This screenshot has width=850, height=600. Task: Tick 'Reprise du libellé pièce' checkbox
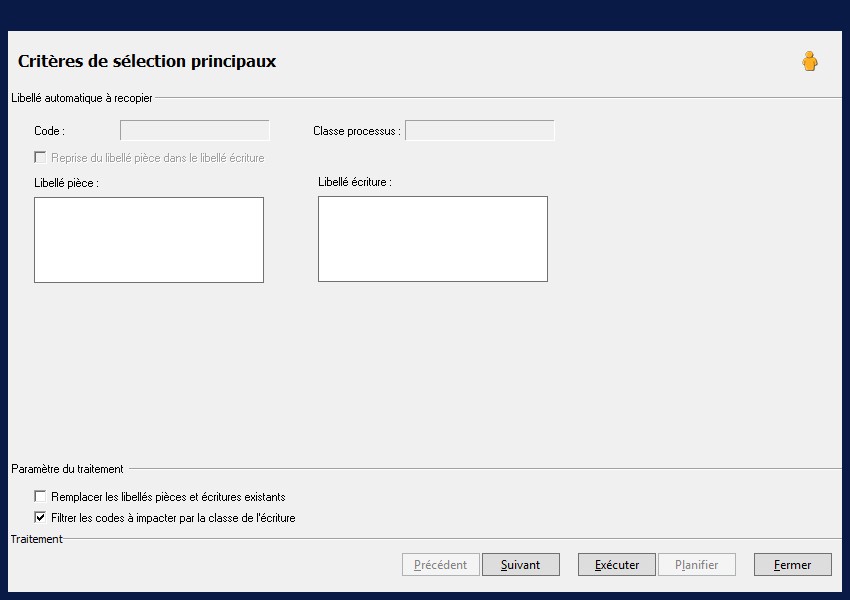tap(40, 157)
